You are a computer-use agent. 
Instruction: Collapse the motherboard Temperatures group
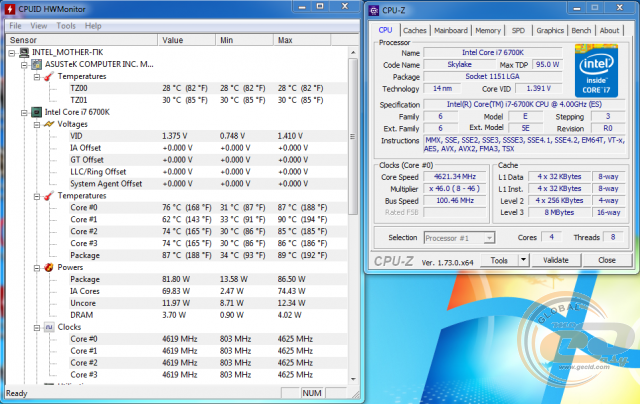tap(37, 77)
